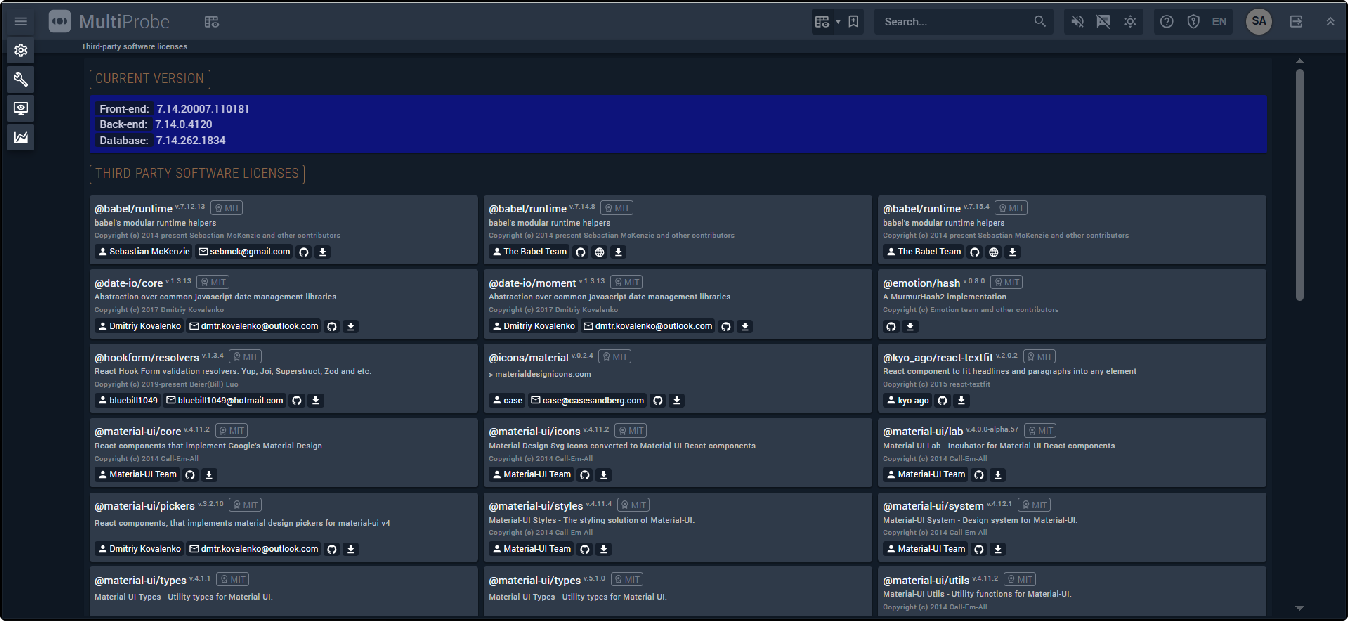Open GitHub link for @date-io/core
Image resolution: width=1348 pixels, height=621 pixels.
(333, 326)
